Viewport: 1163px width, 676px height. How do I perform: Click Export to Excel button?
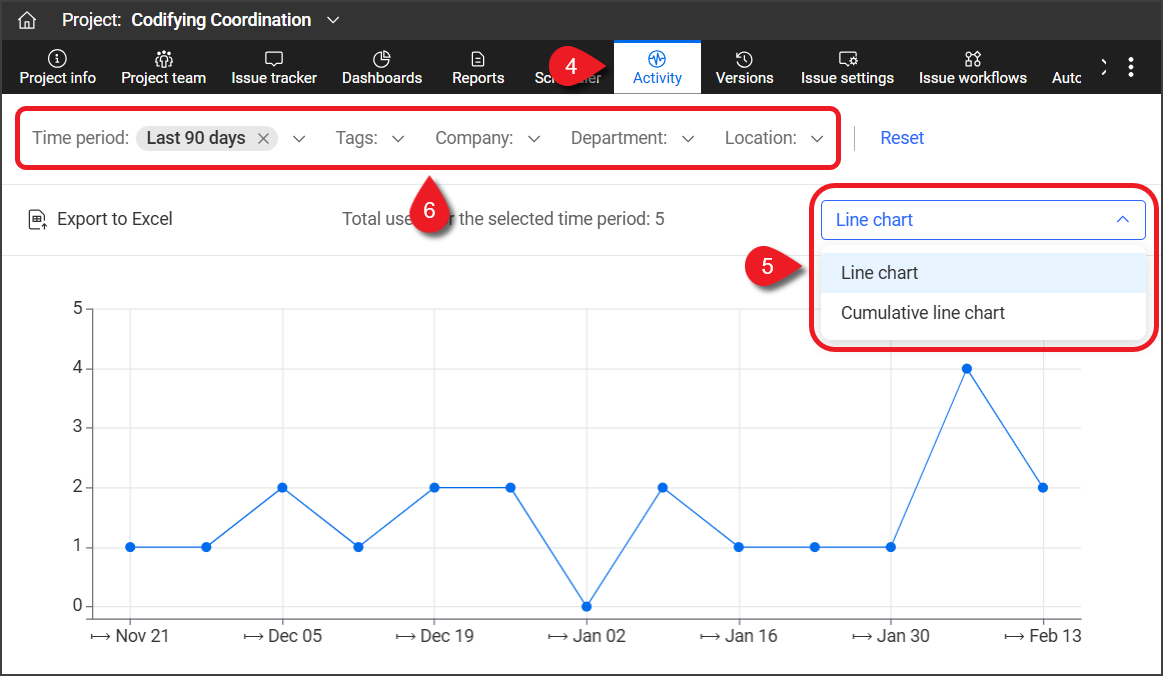coord(100,219)
